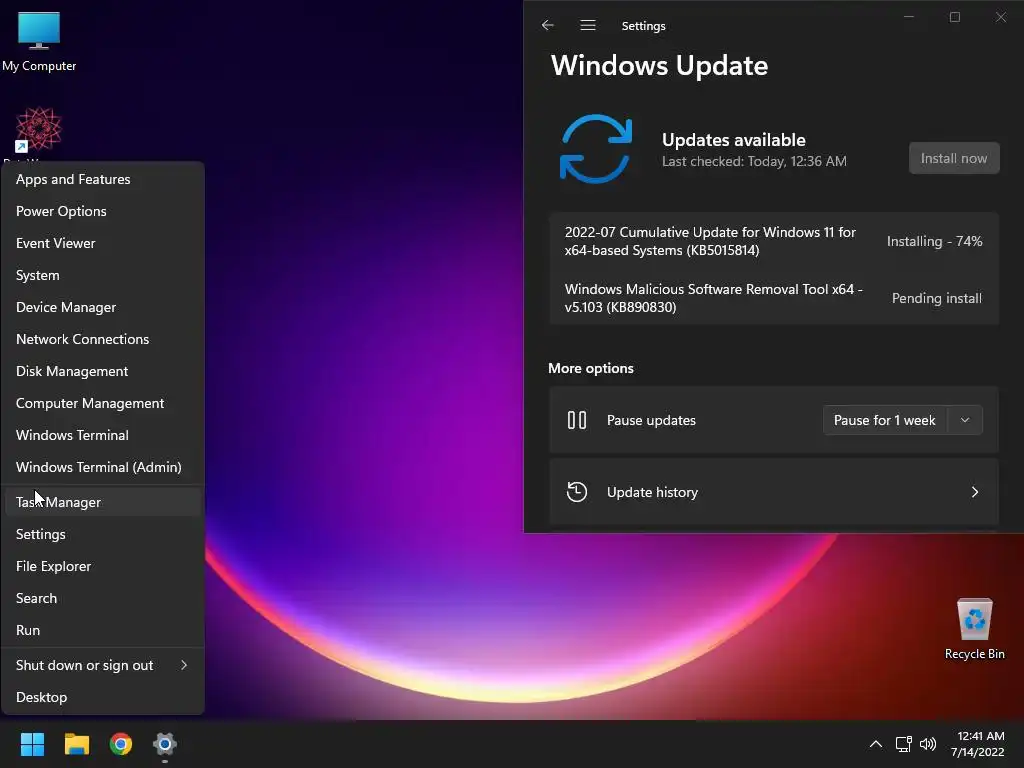Launch Computer Management from the menu
This screenshot has height=768, width=1024.
(103, 403)
